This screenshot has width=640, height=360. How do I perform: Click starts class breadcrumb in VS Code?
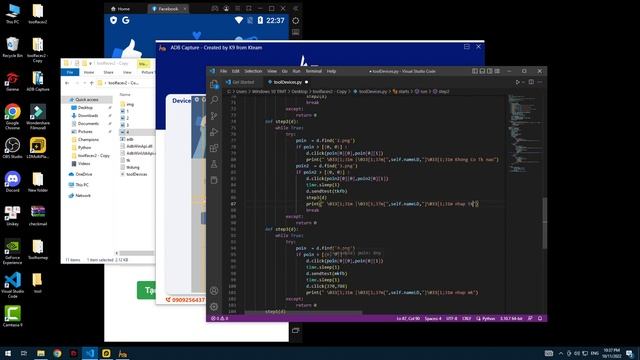401,91
